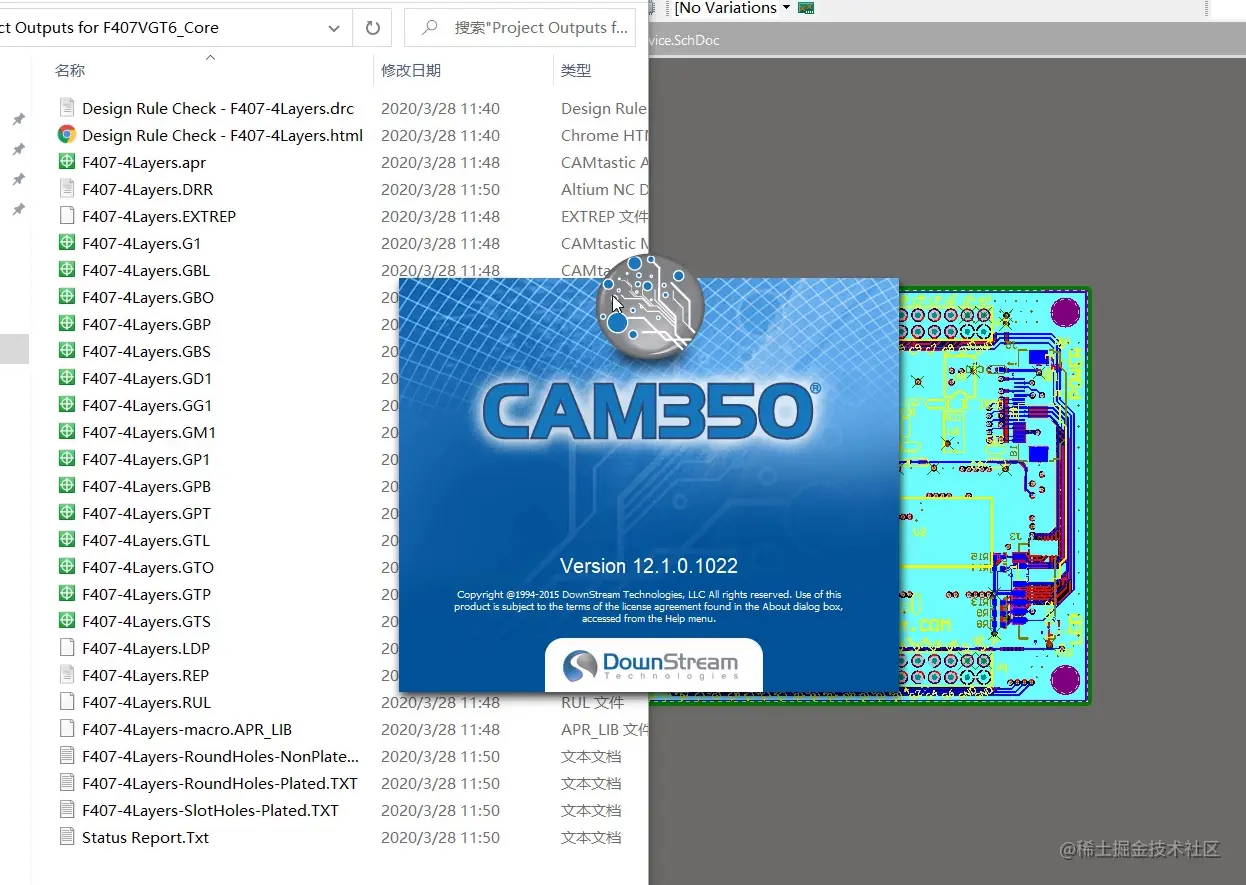Select file name F407-4Layers.DRR
The width and height of the screenshot is (1246, 885).
(x=148, y=189)
